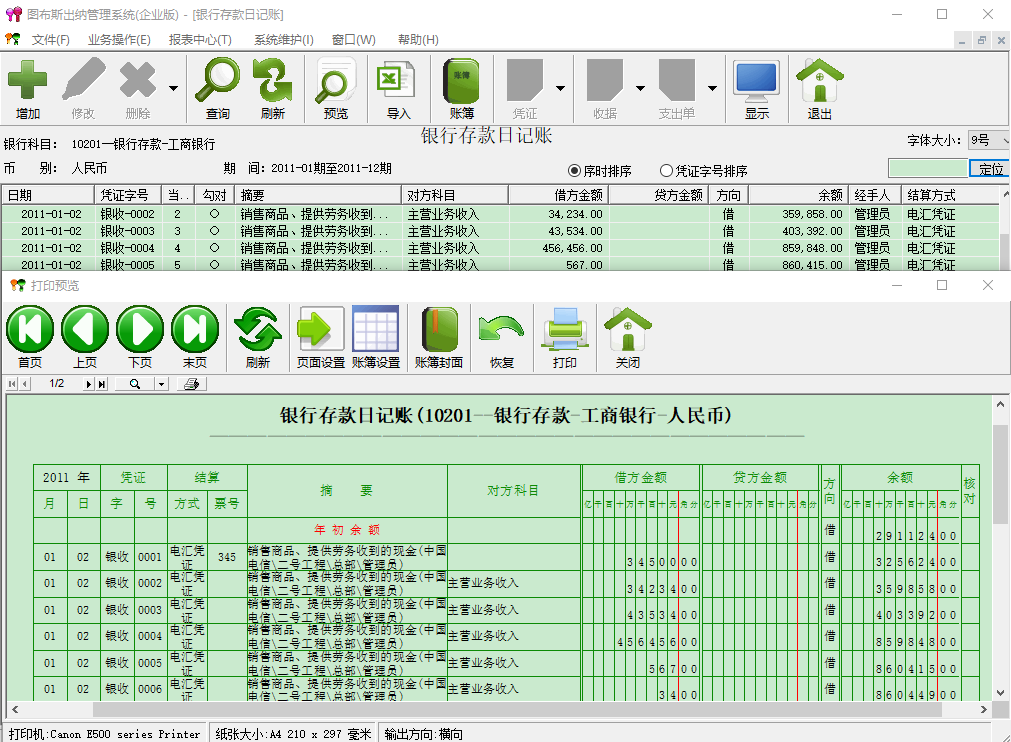The image size is (1011, 742).
Task: Click the 定位 button
Action: 990,169
